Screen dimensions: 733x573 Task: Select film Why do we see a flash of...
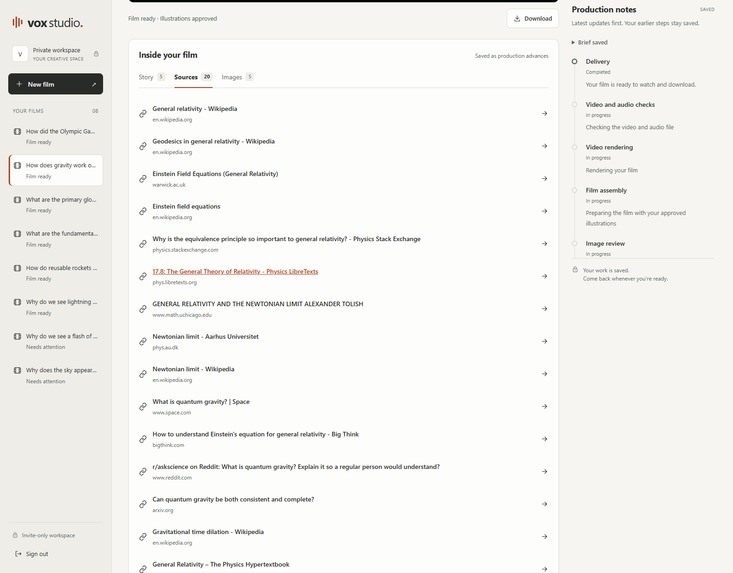point(56,341)
